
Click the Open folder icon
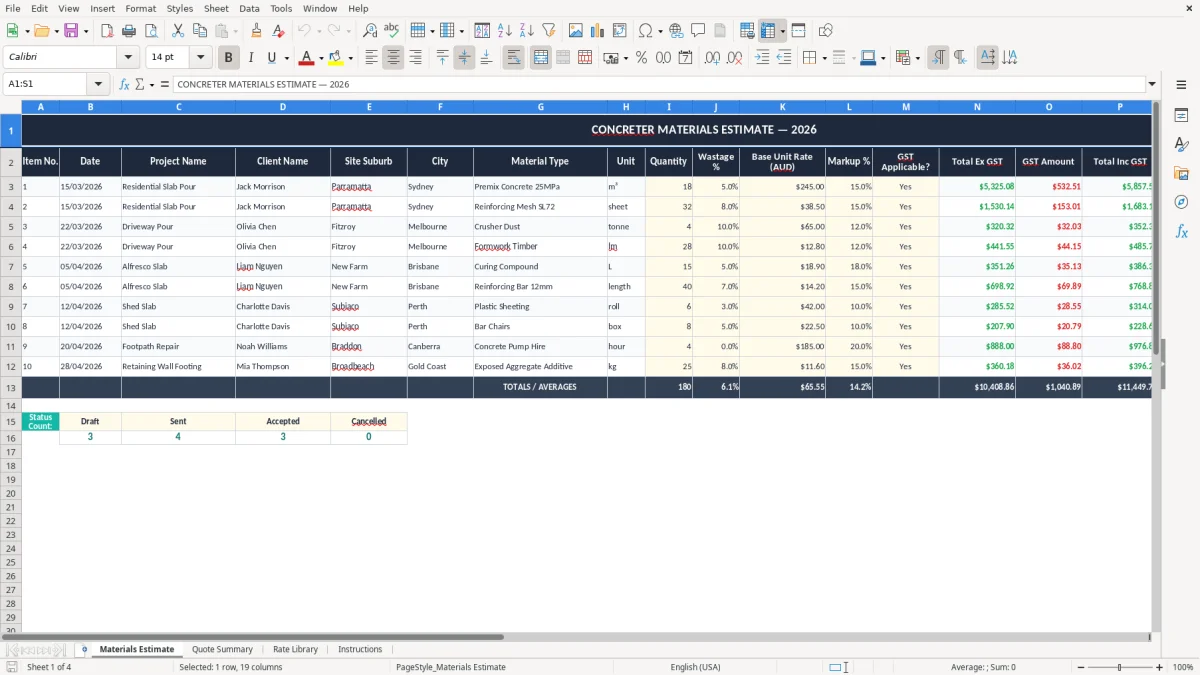(x=41, y=31)
